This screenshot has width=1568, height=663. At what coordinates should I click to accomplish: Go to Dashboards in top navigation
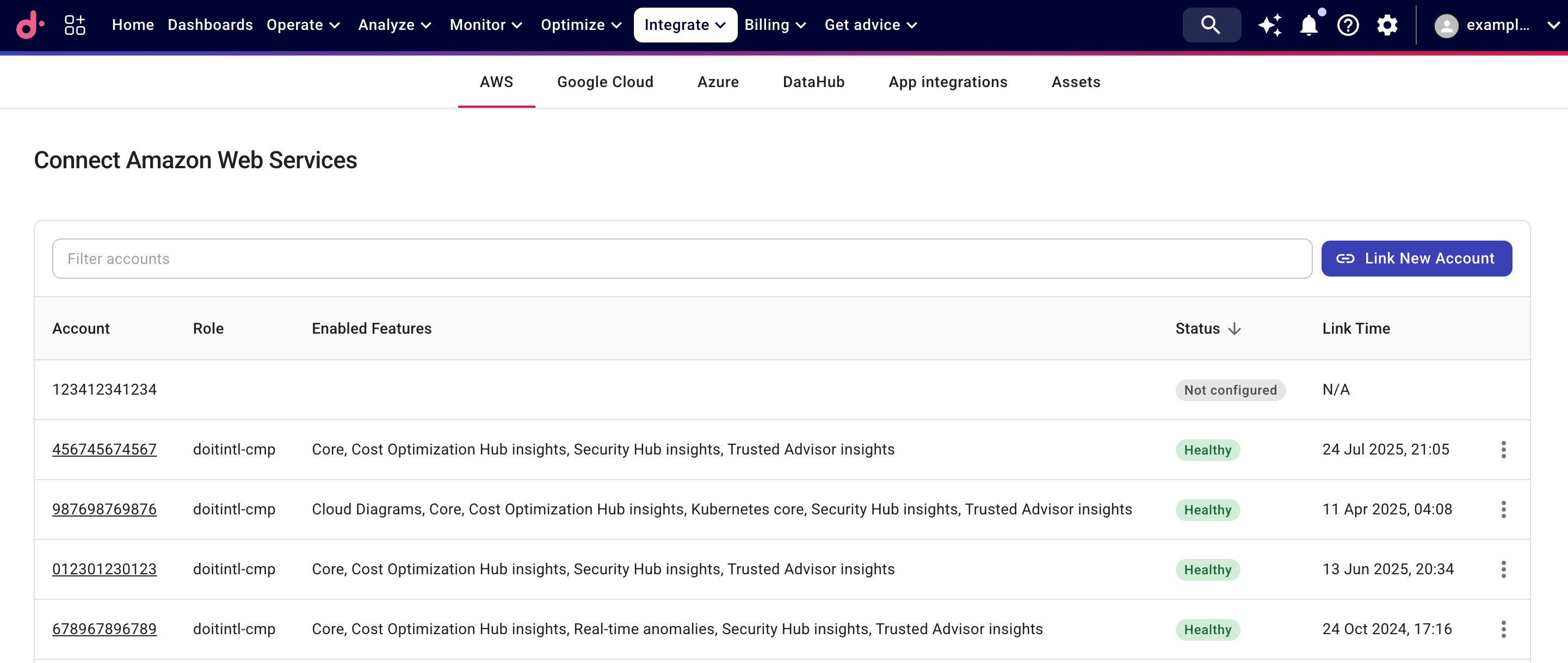point(210,25)
